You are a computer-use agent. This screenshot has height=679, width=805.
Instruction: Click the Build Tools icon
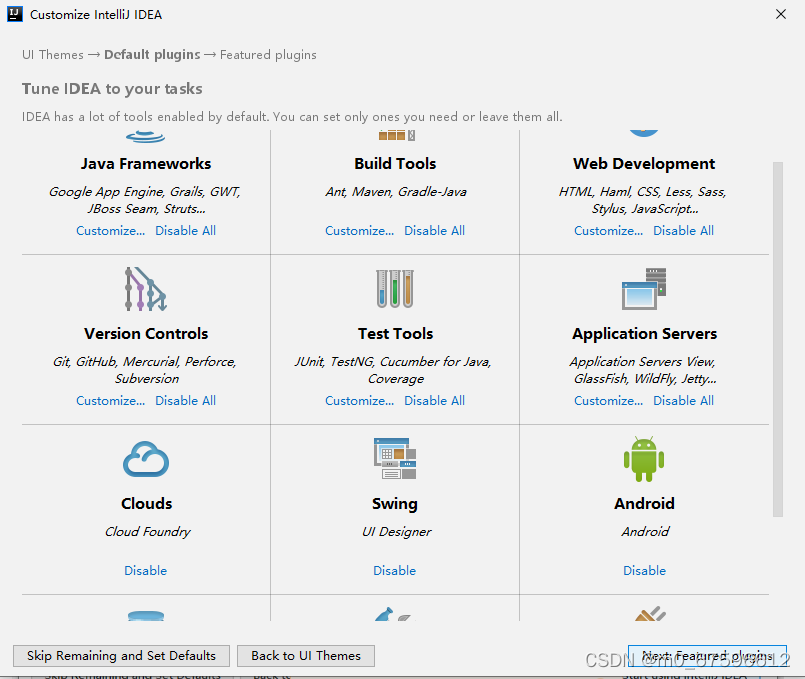395,135
